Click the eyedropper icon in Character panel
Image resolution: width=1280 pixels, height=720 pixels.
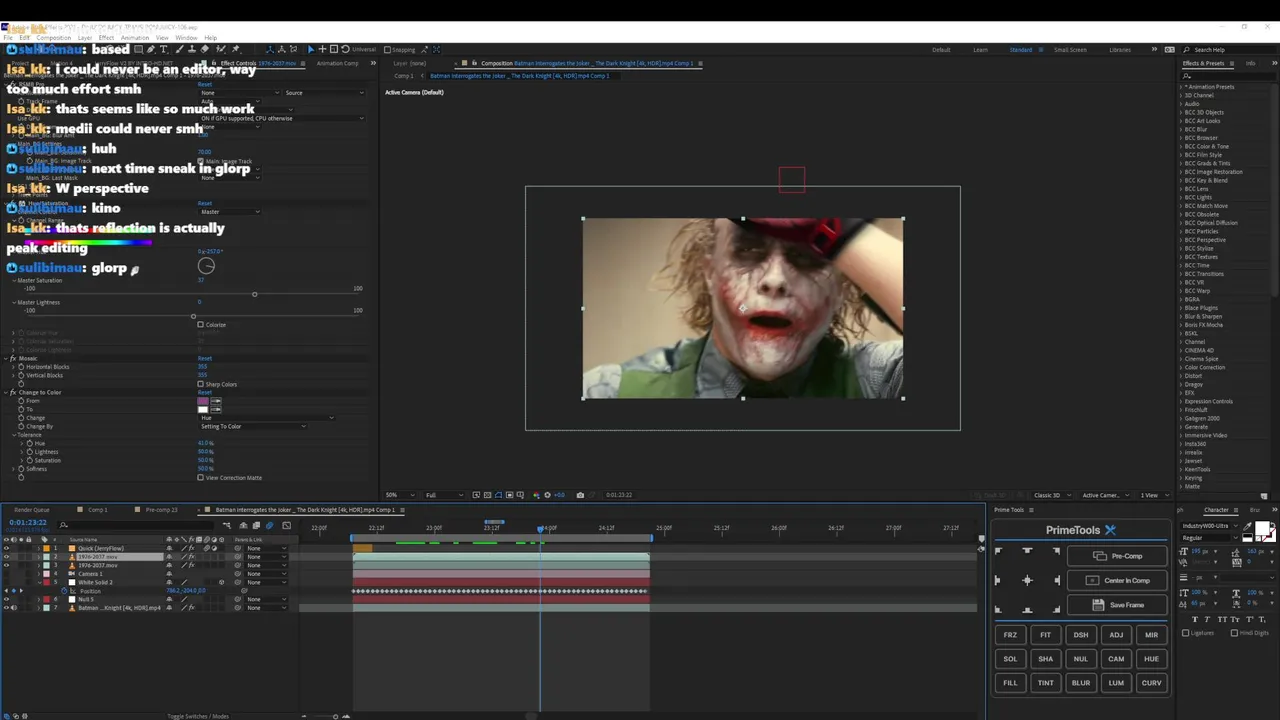(1247, 527)
